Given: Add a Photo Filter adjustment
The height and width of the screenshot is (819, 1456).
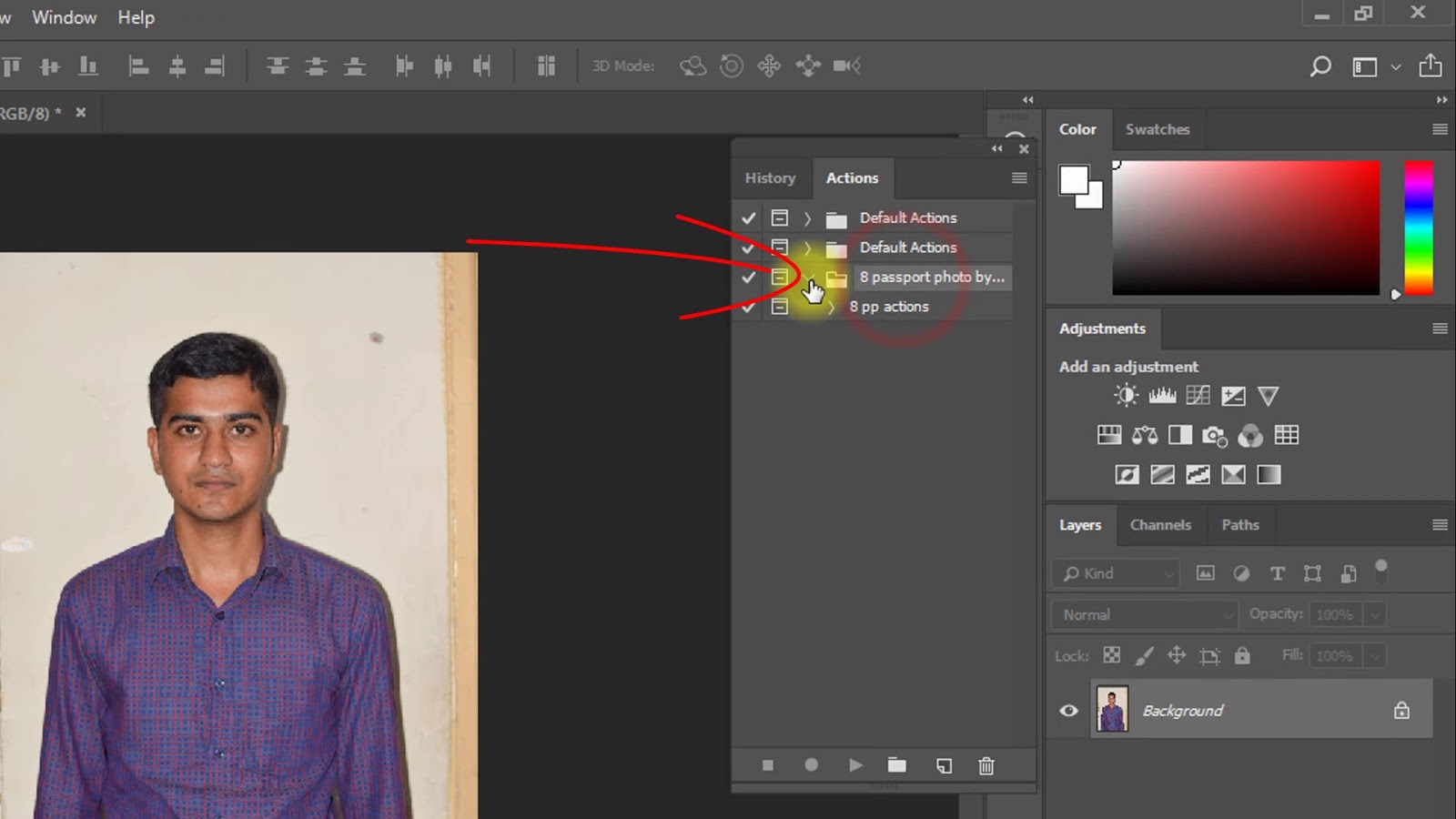Looking at the screenshot, I should (1215, 436).
